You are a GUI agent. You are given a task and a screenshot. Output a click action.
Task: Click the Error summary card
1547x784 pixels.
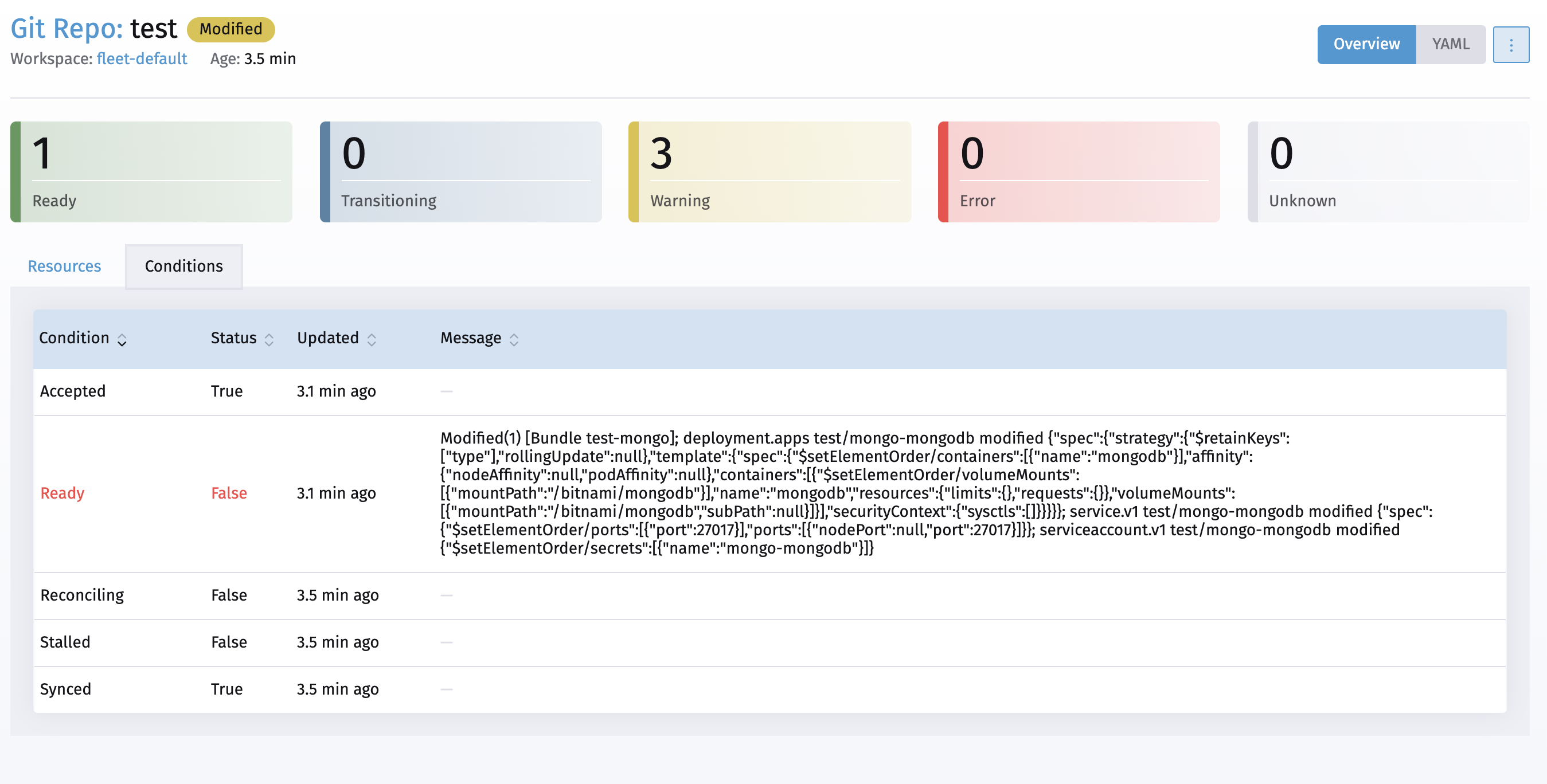[x=1079, y=173]
